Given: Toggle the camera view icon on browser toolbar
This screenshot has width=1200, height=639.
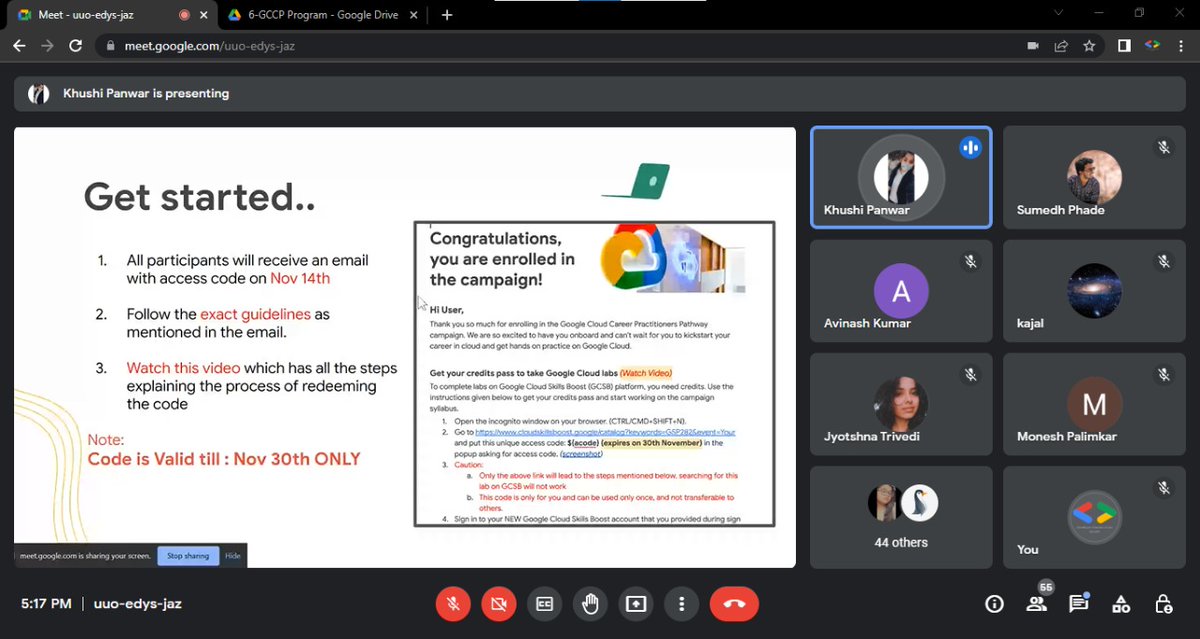Looking at the screenshot, I should pos(1032,45).
